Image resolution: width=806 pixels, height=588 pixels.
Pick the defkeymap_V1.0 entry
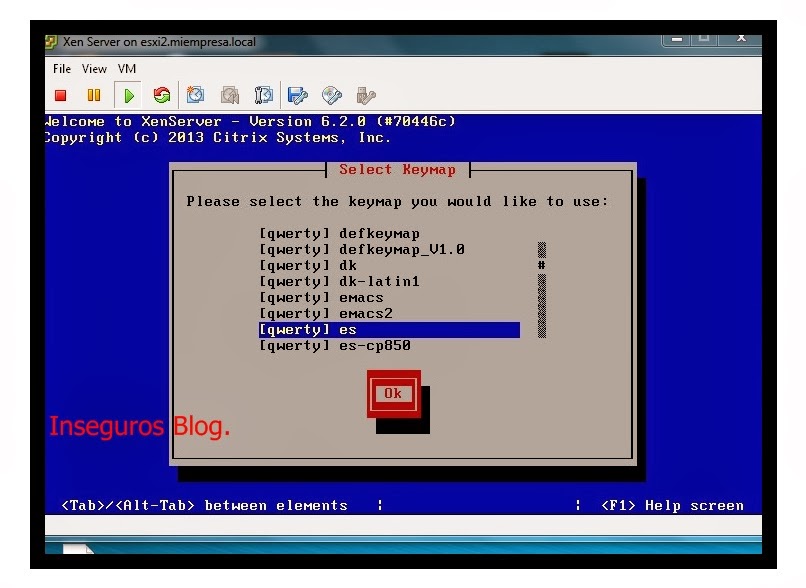361,250
